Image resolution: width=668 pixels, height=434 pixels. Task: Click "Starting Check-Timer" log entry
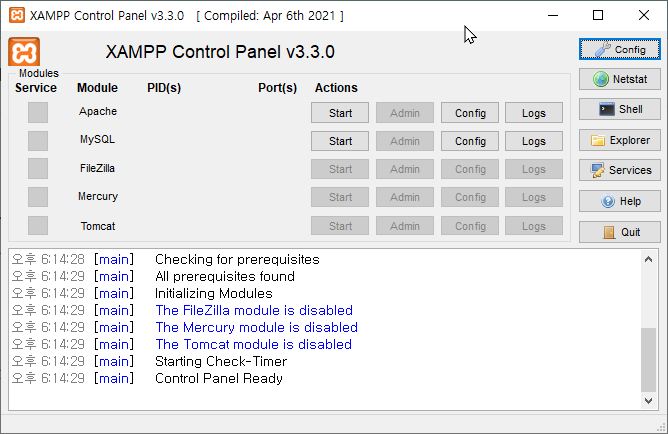[x=221, y=361]
